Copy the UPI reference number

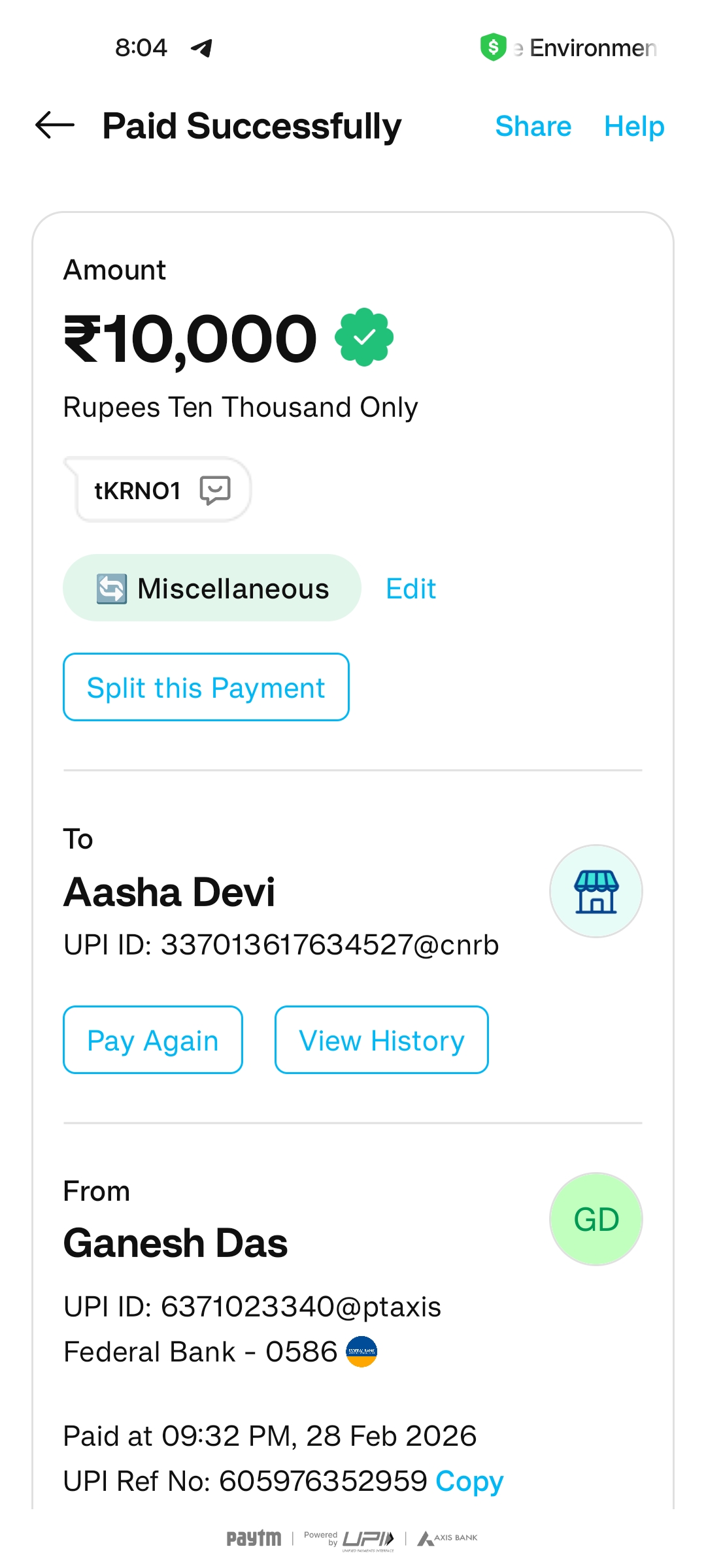[469, 1481]
